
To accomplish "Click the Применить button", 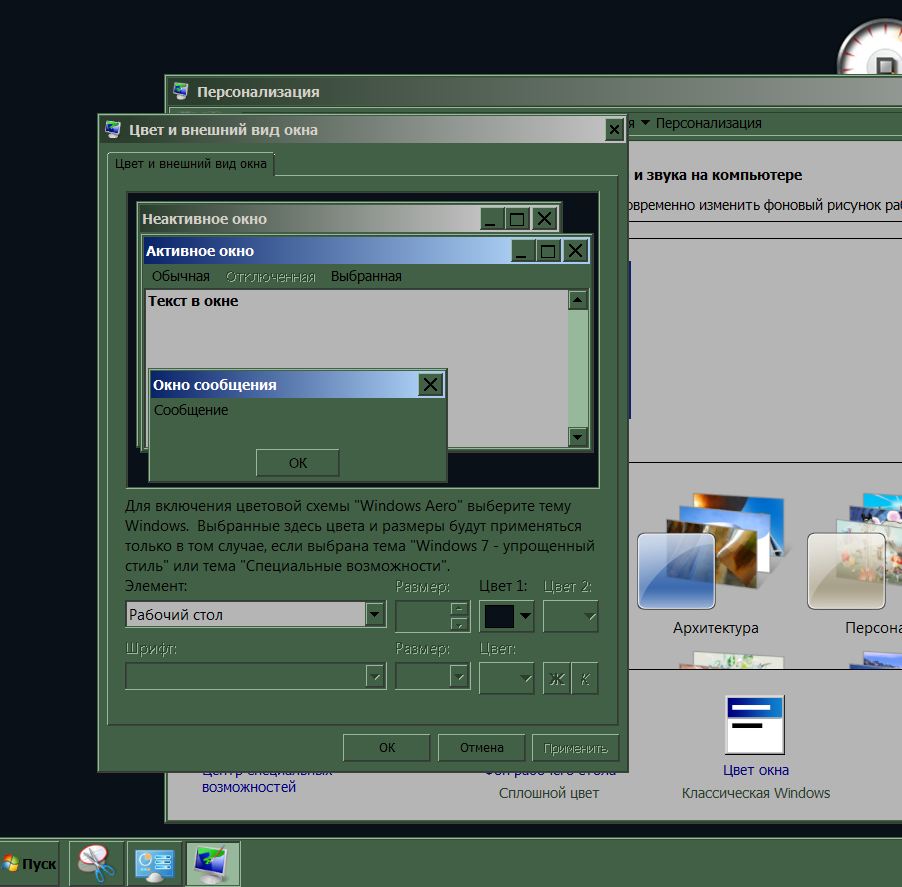I will point(575,747).
